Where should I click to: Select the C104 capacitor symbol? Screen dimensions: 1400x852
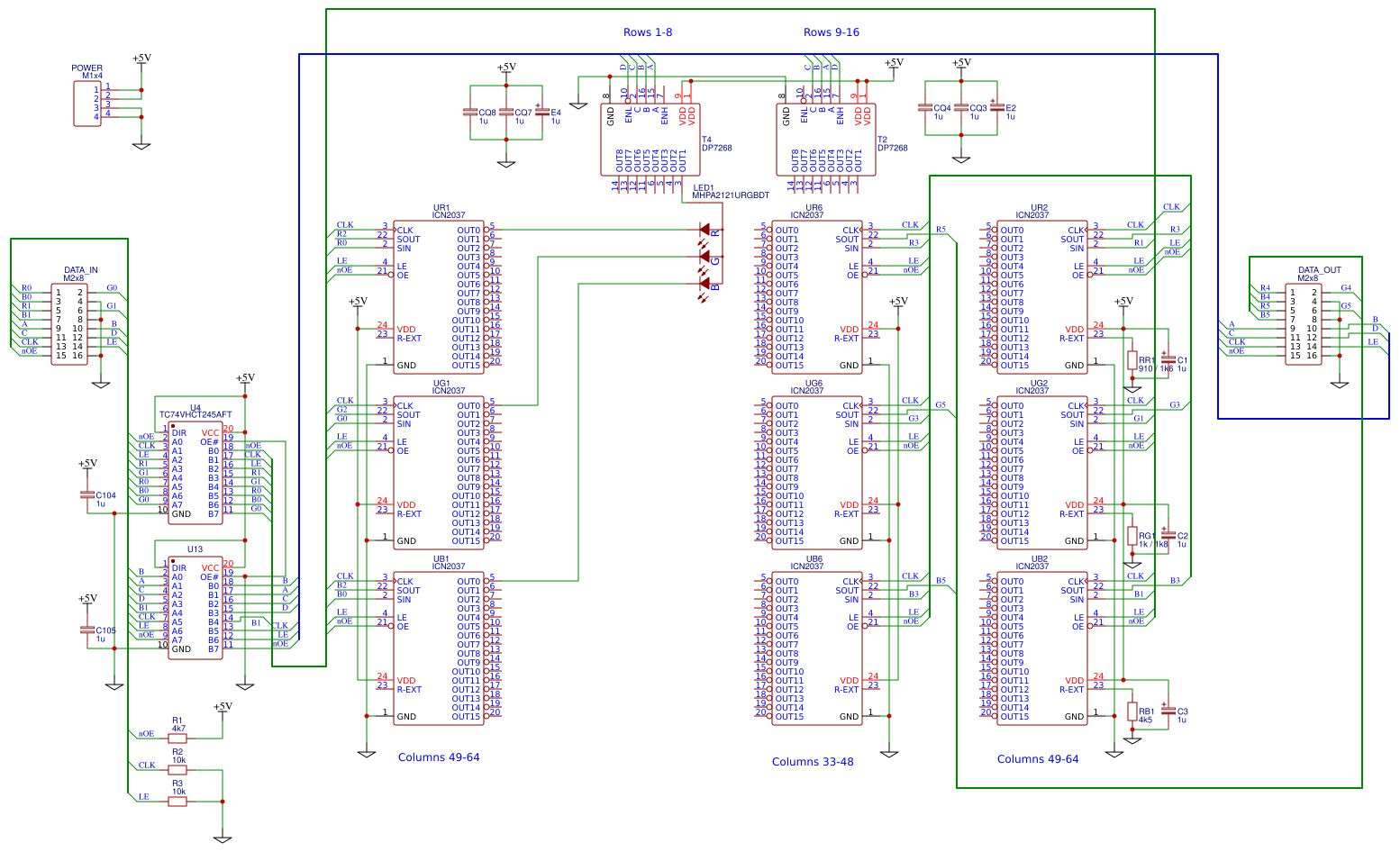(87, 495)
